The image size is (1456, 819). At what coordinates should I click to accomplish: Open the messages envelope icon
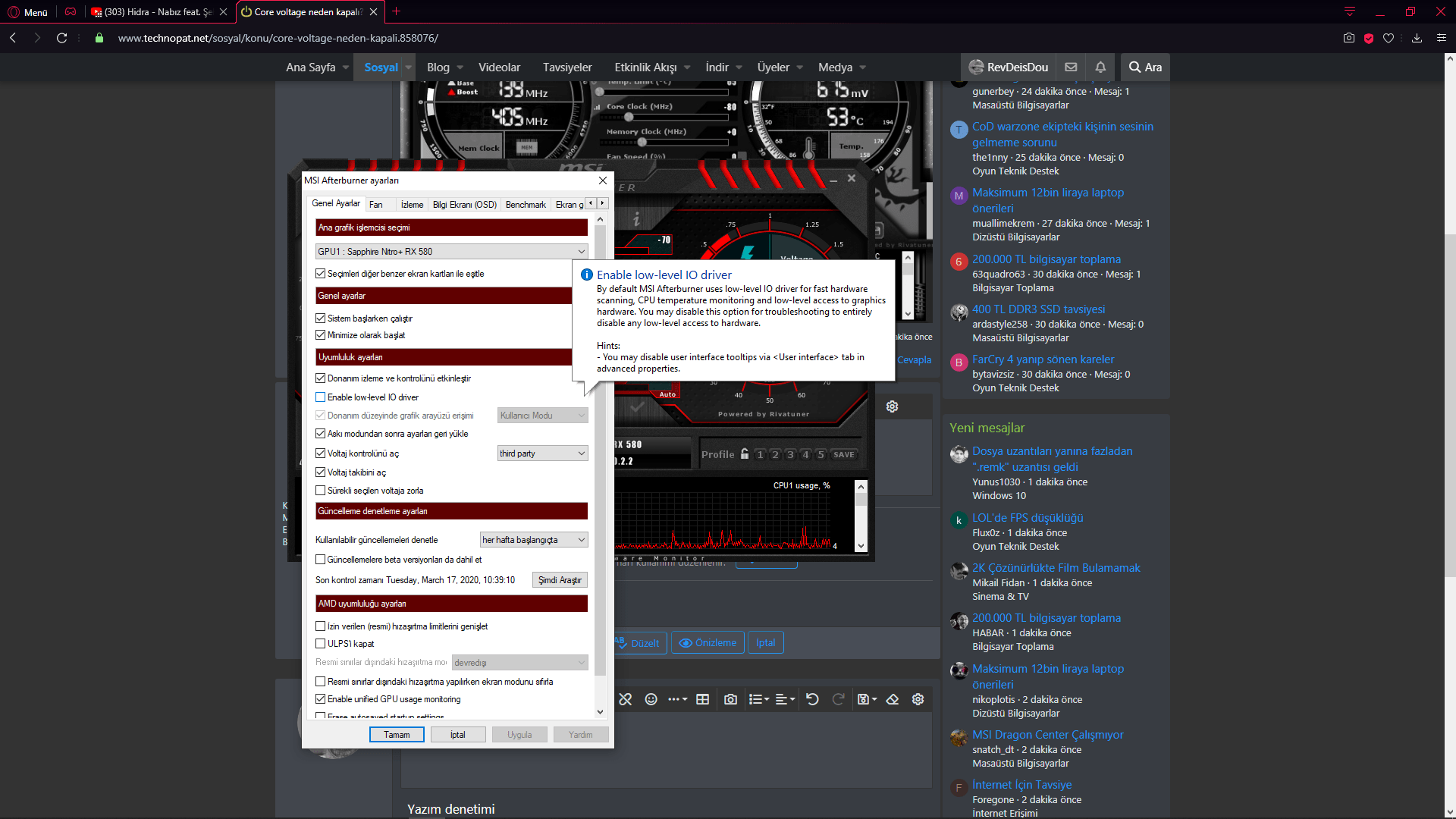click(x=1071, y=67)
